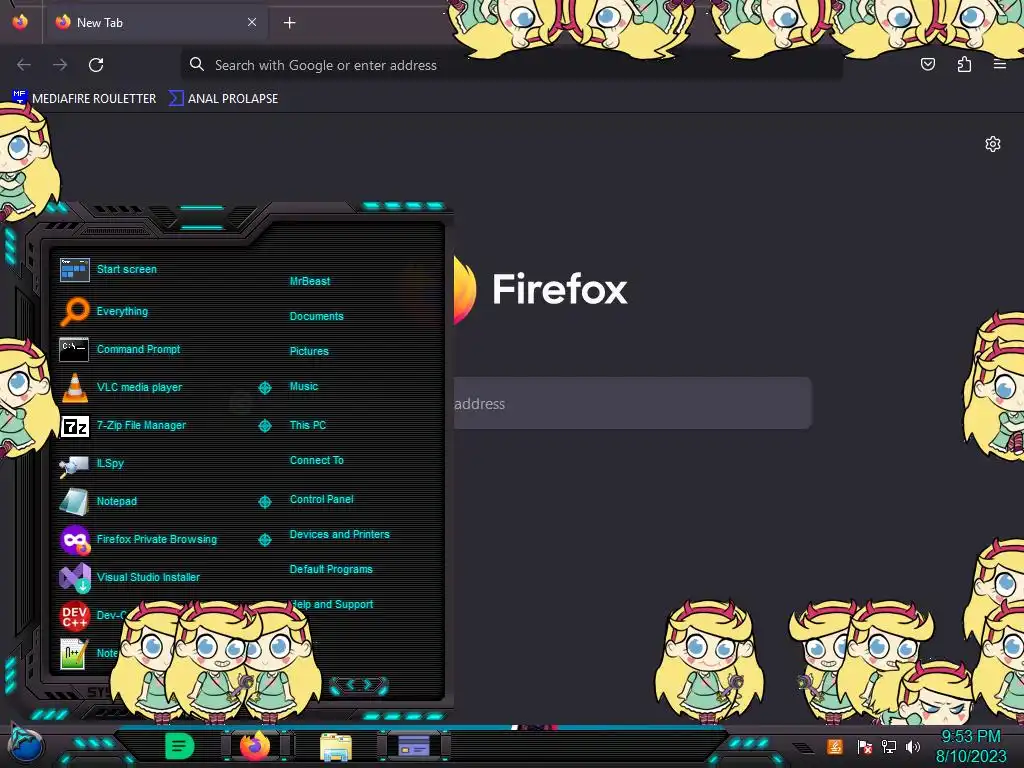Expand the Notepad jump list arrow
Screen dimensions: 1024x768
[x=264, y=502]
